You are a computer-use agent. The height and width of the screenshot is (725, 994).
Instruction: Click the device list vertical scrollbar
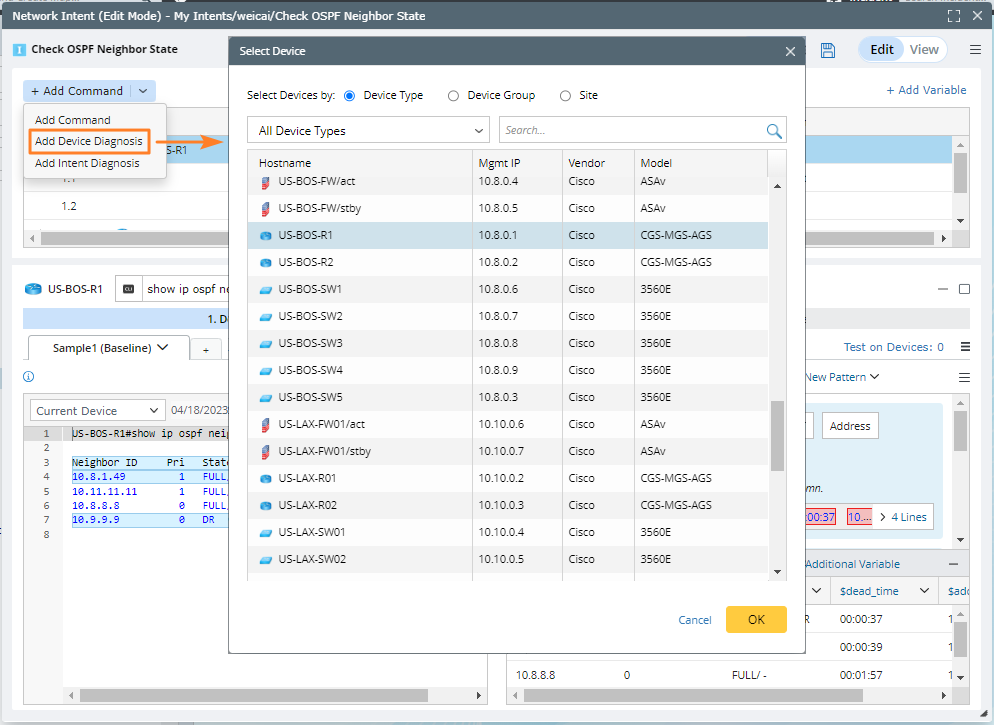click(x=777, y=435)
